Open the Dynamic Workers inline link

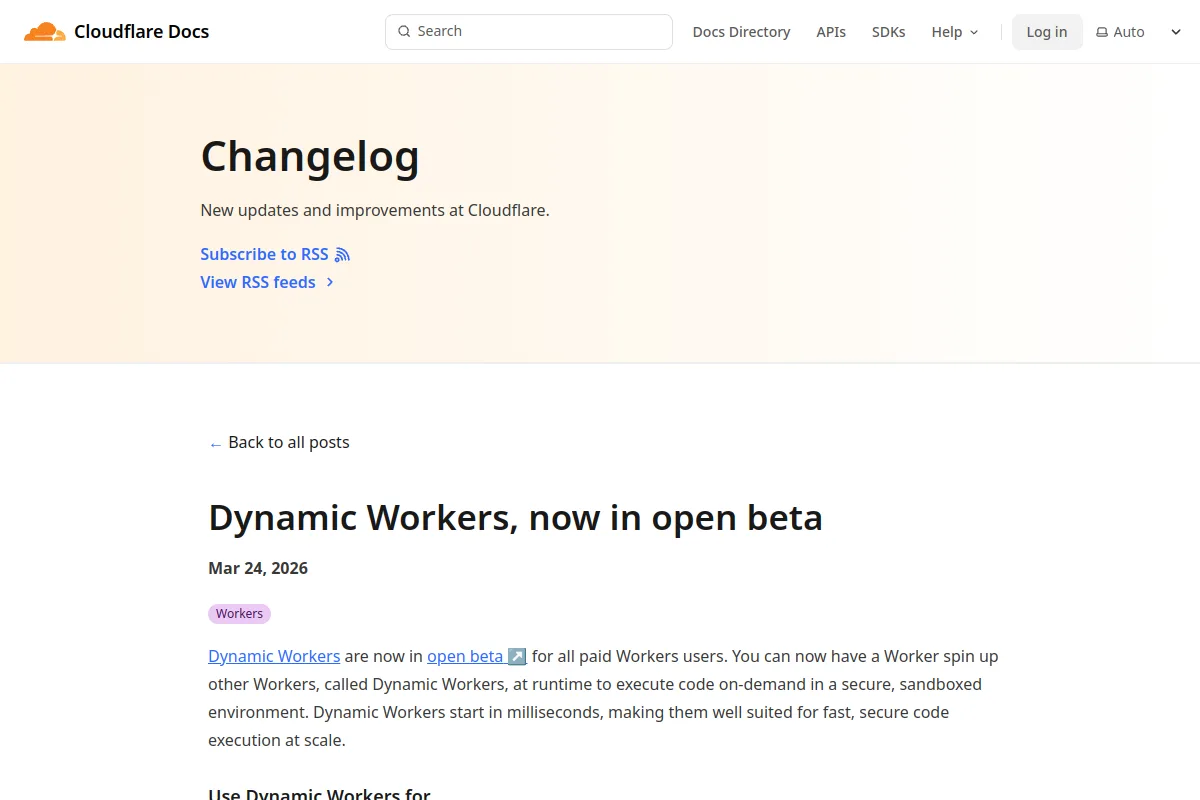click(x=274, y=656)
